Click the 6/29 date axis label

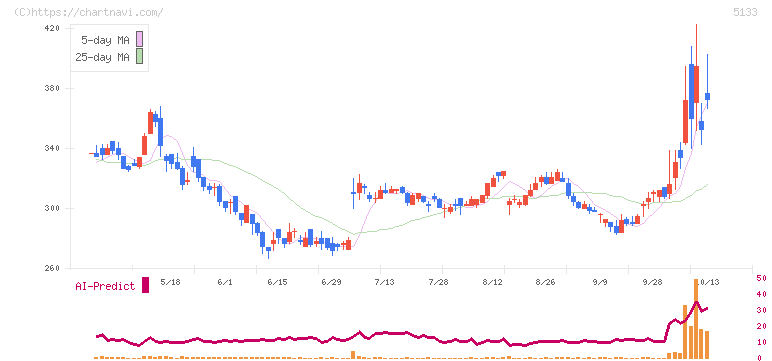tap(331, 282)
